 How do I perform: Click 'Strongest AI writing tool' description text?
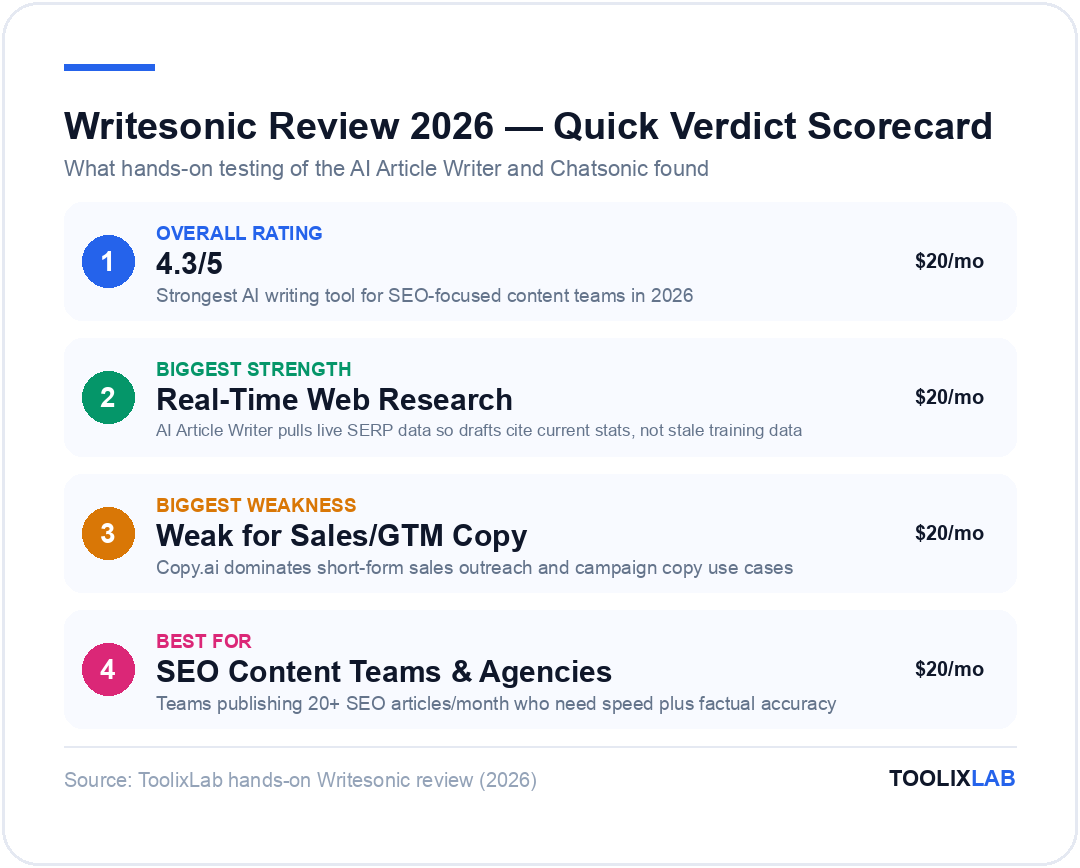424,296
